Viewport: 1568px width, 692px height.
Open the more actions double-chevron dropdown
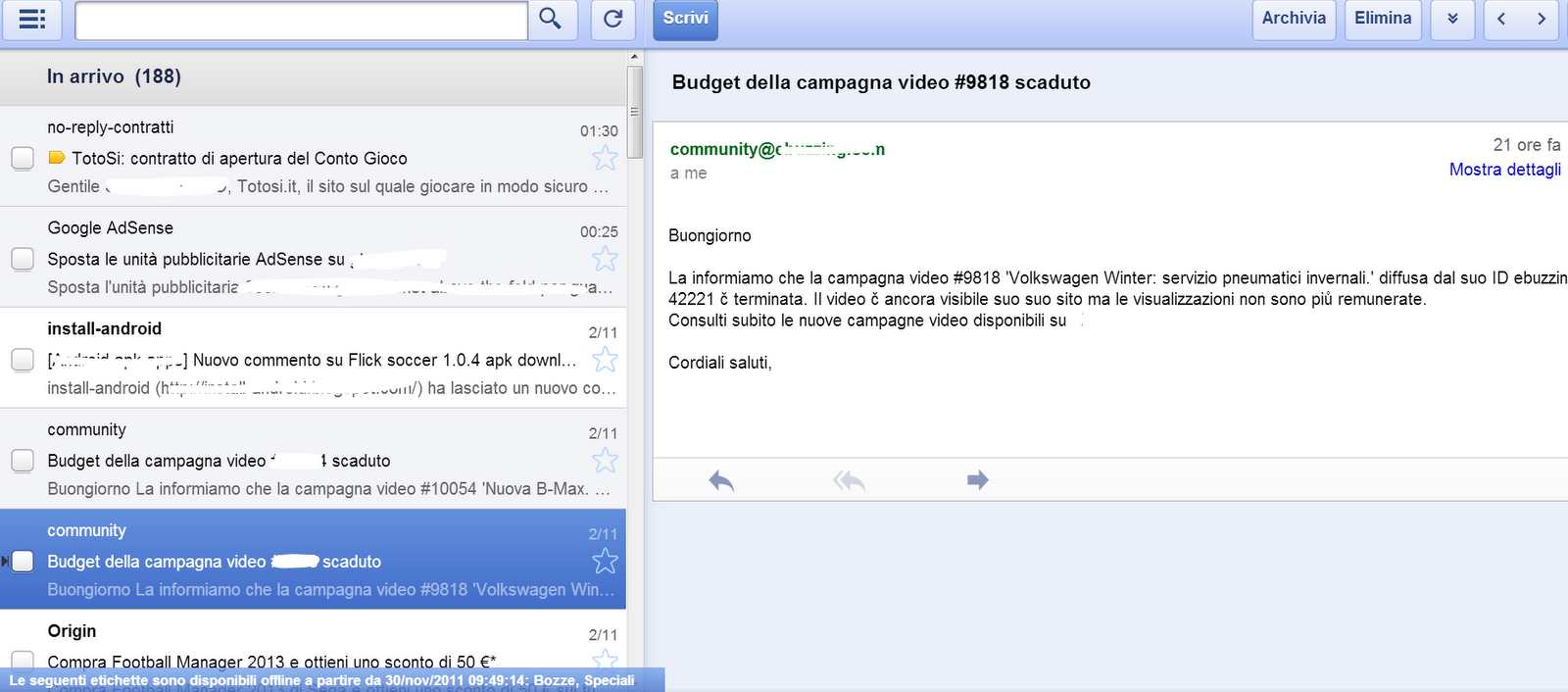1452,20
